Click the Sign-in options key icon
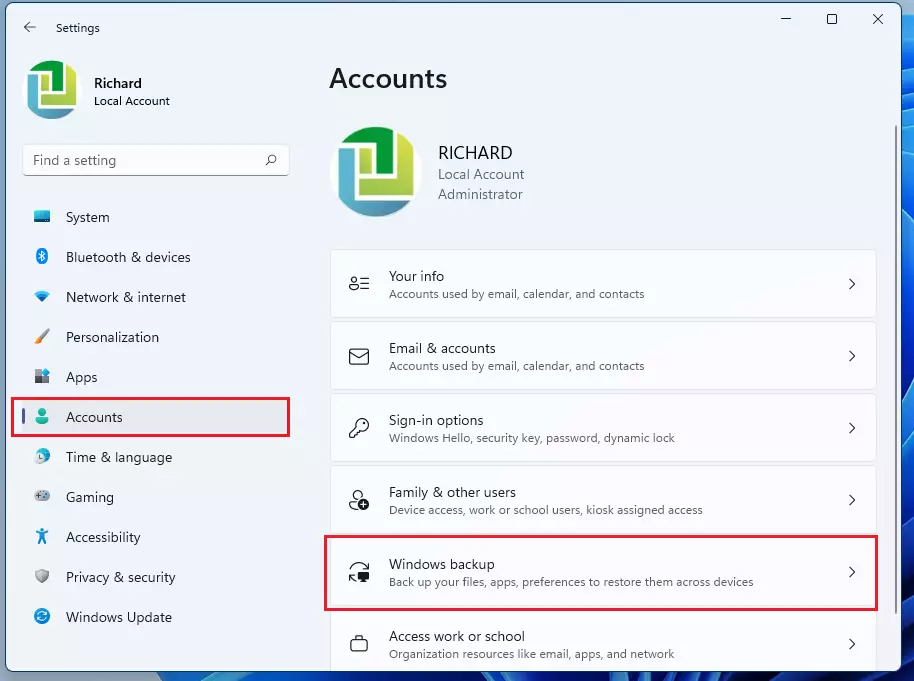 coord(359,428)
